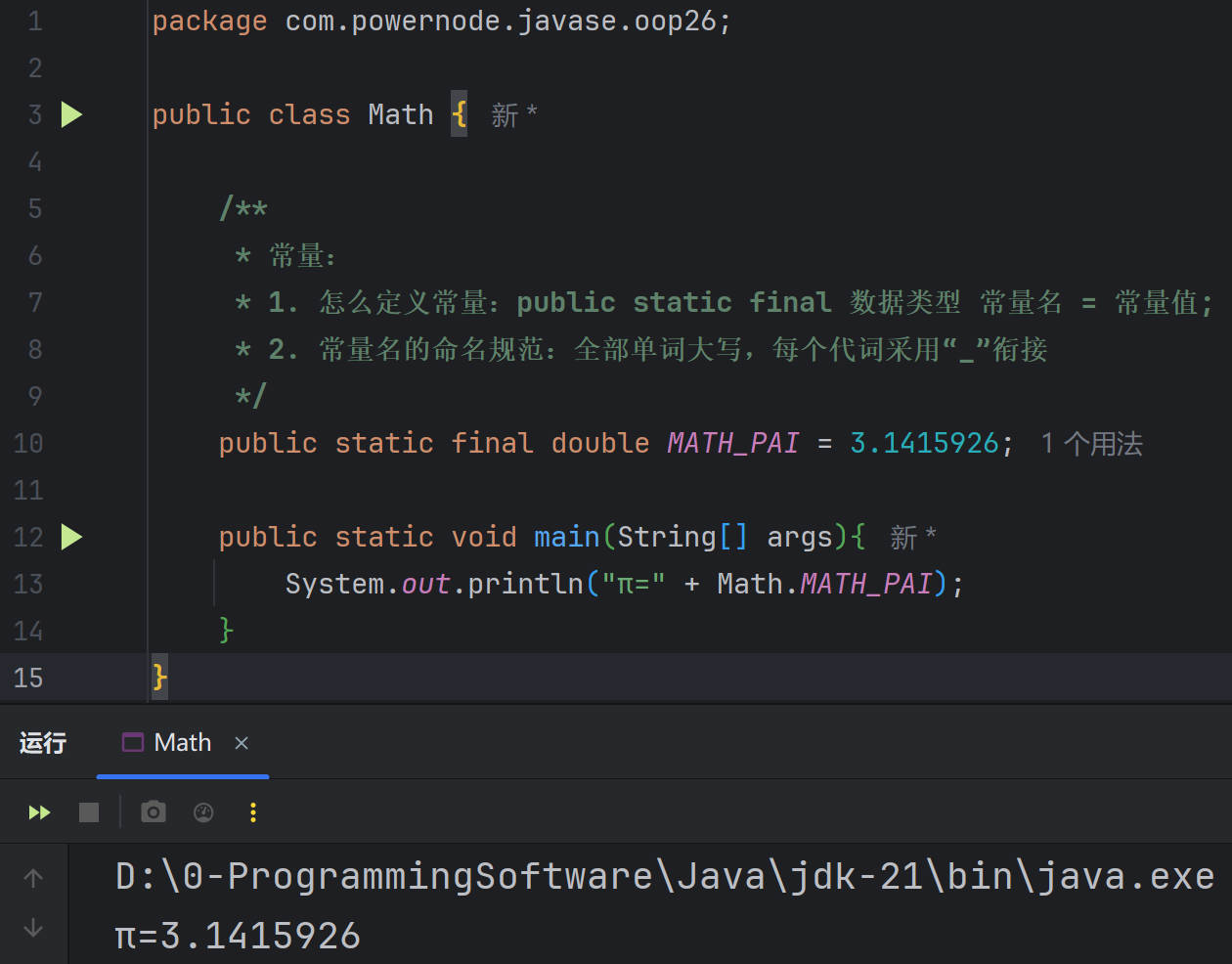The height and width of the screenshot is (964, 1232).
Task: Rerun Math with the double-arrow icon
Action: [x=39, y=812]
